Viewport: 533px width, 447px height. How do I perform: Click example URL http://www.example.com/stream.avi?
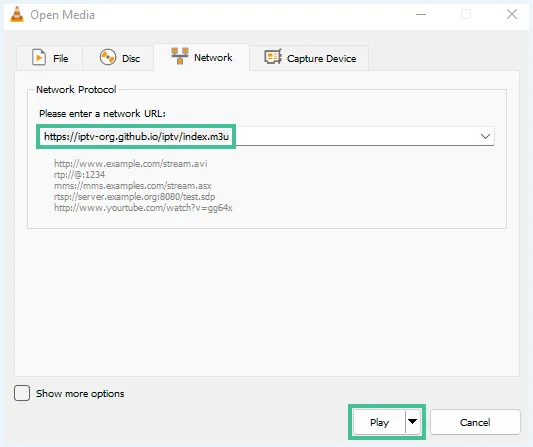coord(131,164)
